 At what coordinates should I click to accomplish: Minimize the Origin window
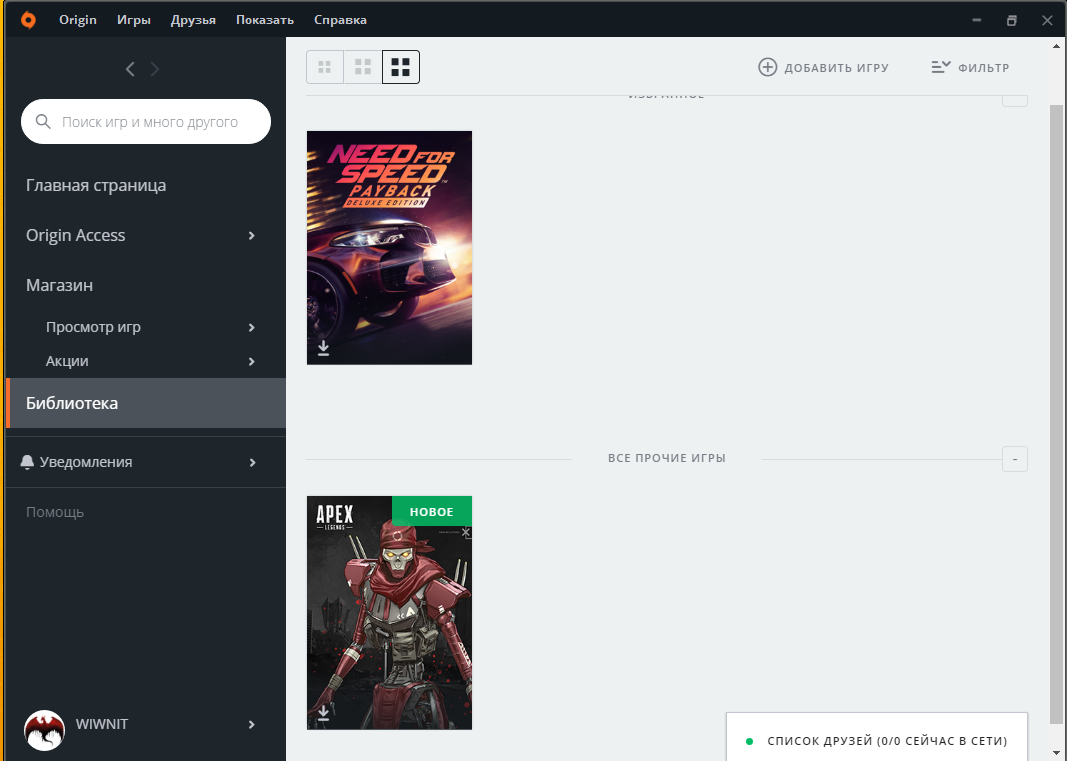[976, 20]
